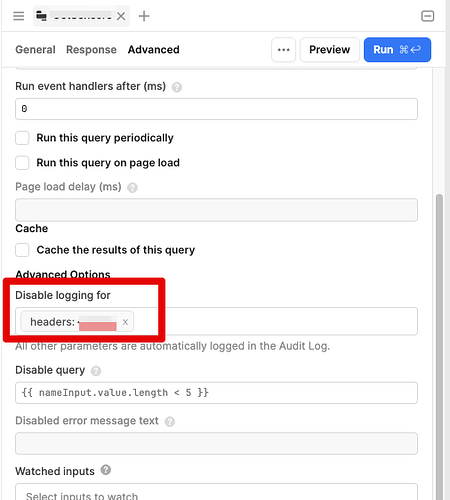Image resolution: width=450 pixels, height=500 pixels.
Task: Collapse the query editor panel
Action: tap(427, 16)
